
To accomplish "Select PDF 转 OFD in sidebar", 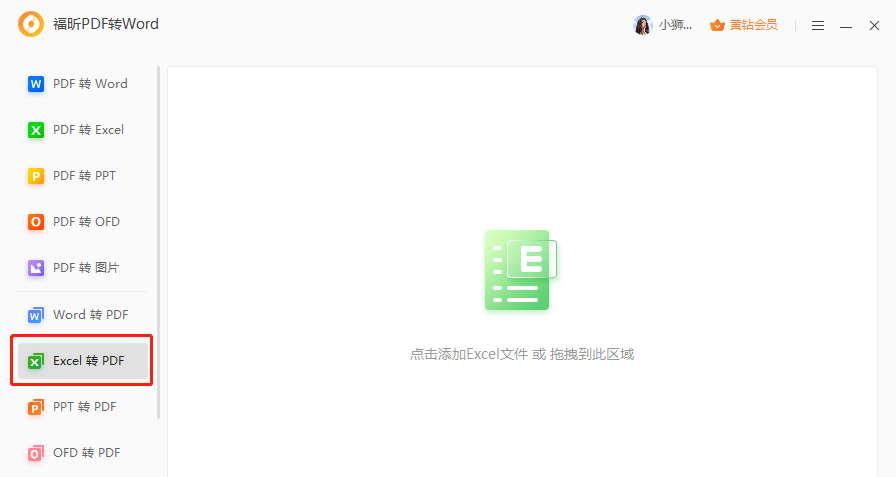I will (83, 222).
